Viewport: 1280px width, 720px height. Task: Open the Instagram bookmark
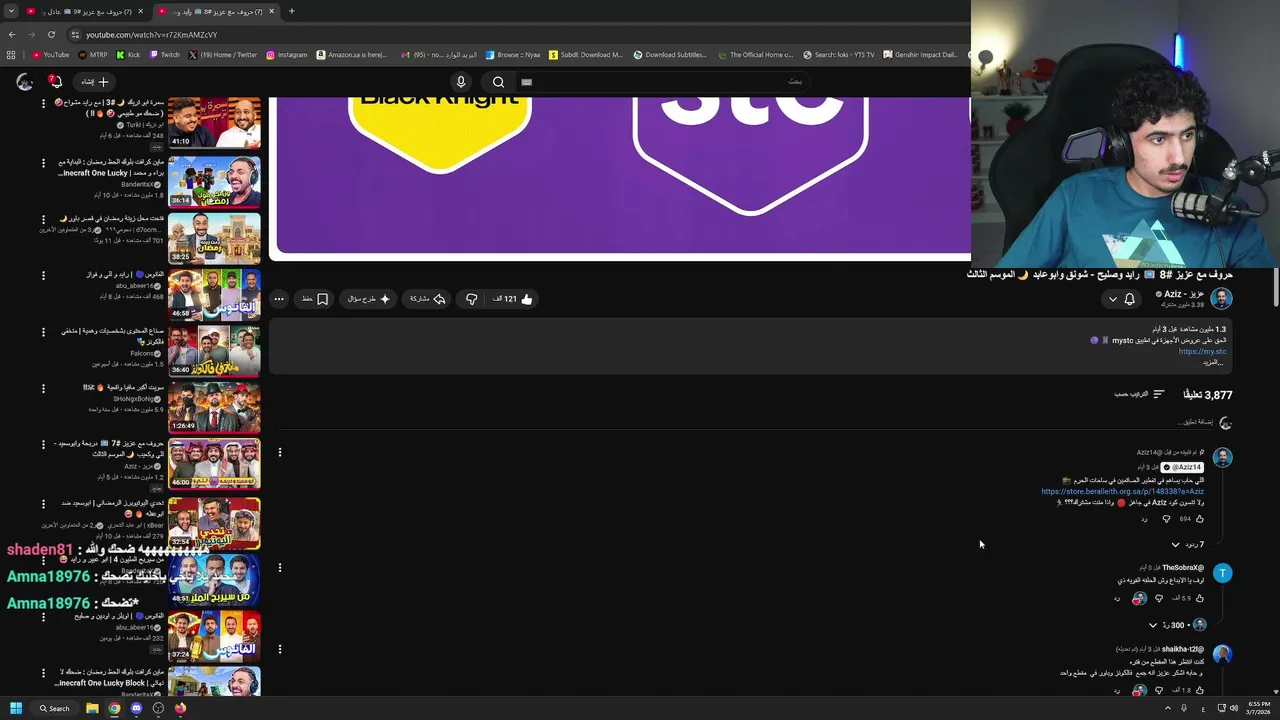[286, 55]
